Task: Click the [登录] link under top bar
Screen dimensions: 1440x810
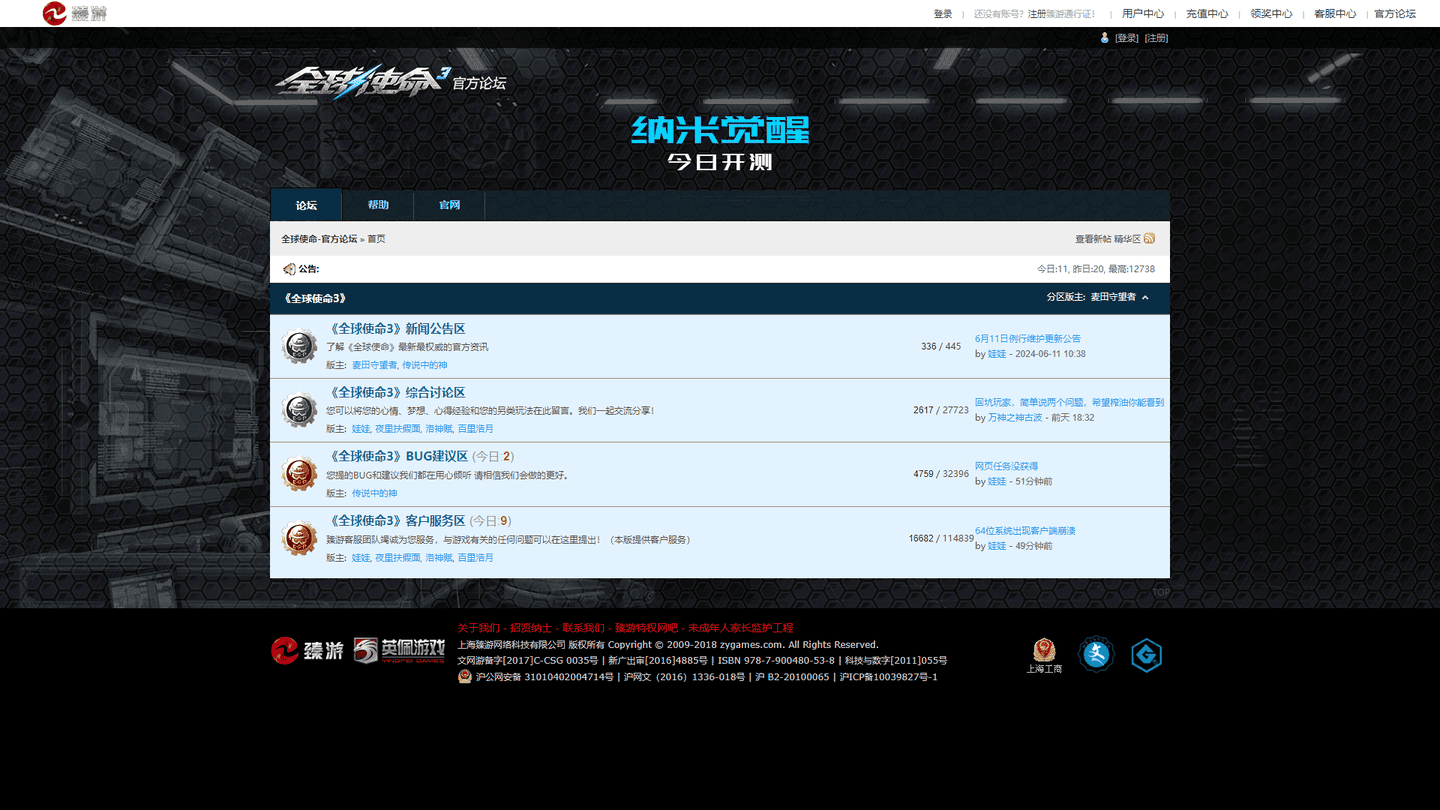Action: (x=1127, y=38)
